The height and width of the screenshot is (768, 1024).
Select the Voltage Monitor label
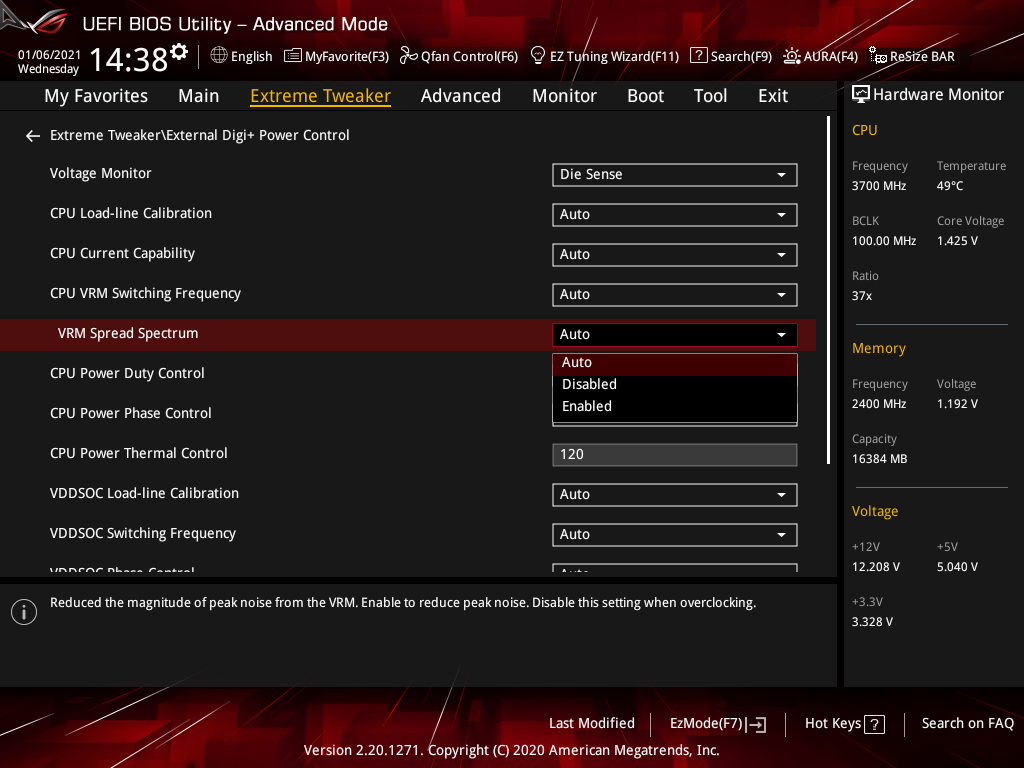pos(101,174)
